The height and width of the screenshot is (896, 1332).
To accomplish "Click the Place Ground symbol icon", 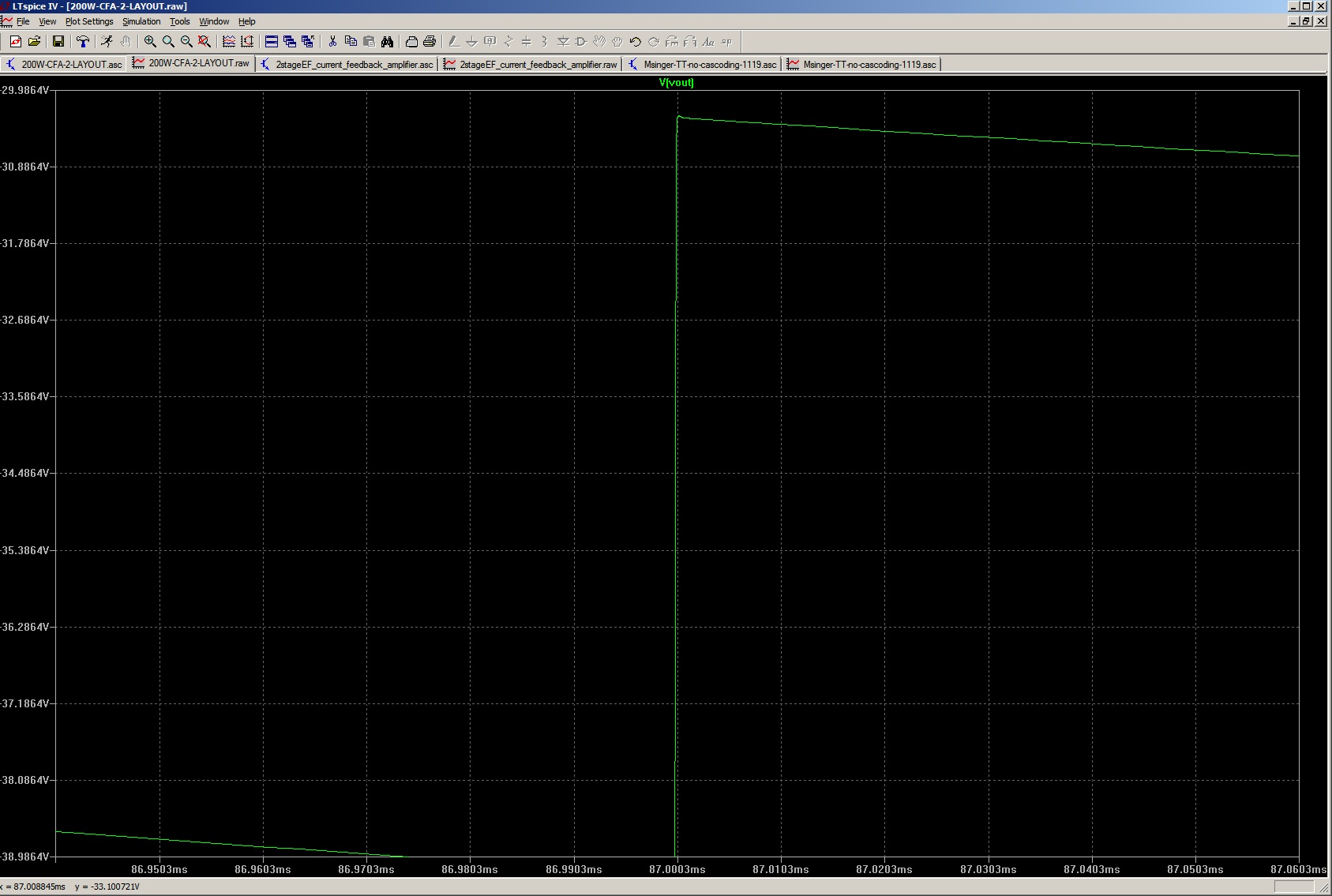I will 472,42.
